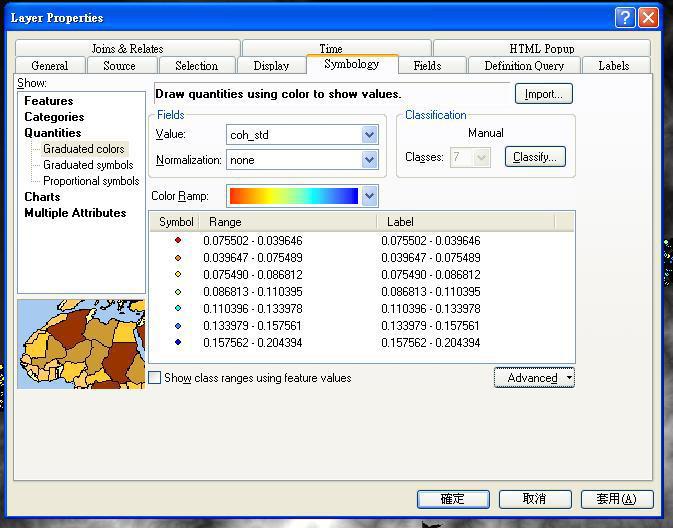The width and height of the screenshot is (673, 528).
Task: Switch to the Definition Query tab
Action: coord(524,66)
